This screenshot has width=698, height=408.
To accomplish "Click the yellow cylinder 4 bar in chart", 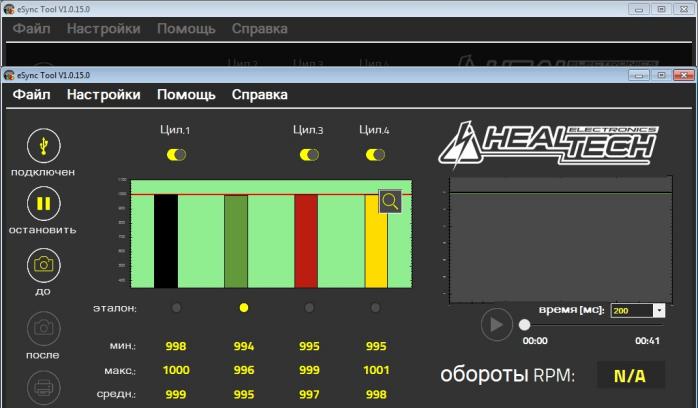I will tap(376, 241).
